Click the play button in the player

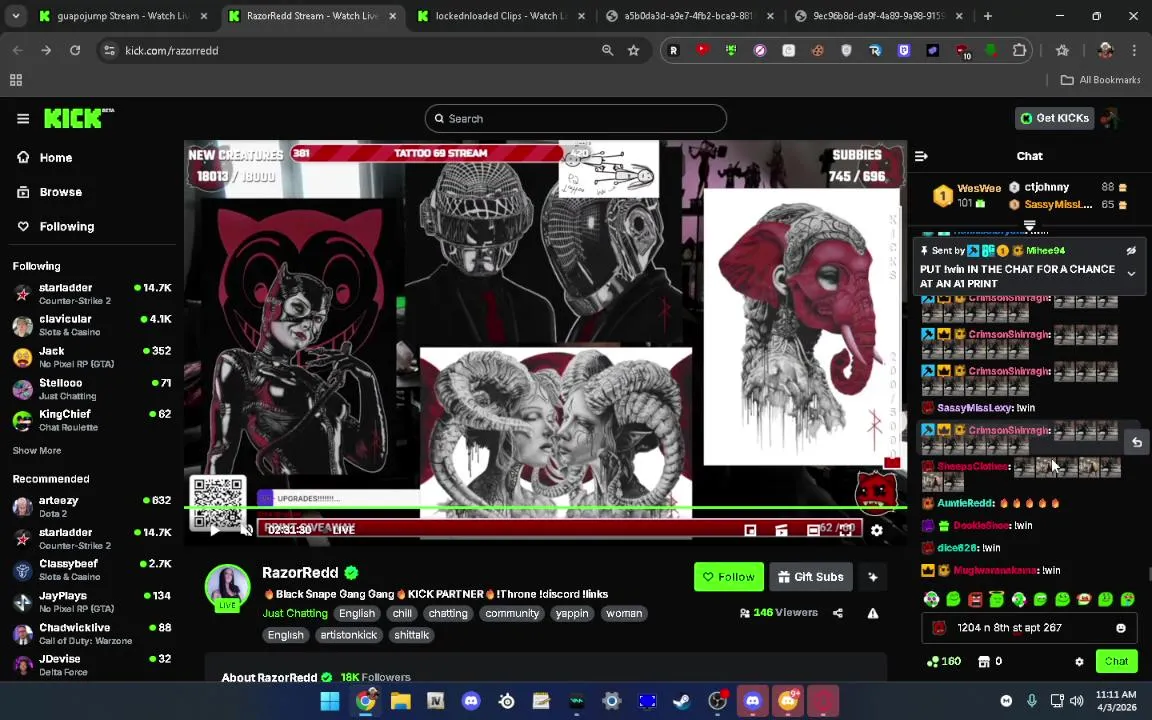click(214, 530)
